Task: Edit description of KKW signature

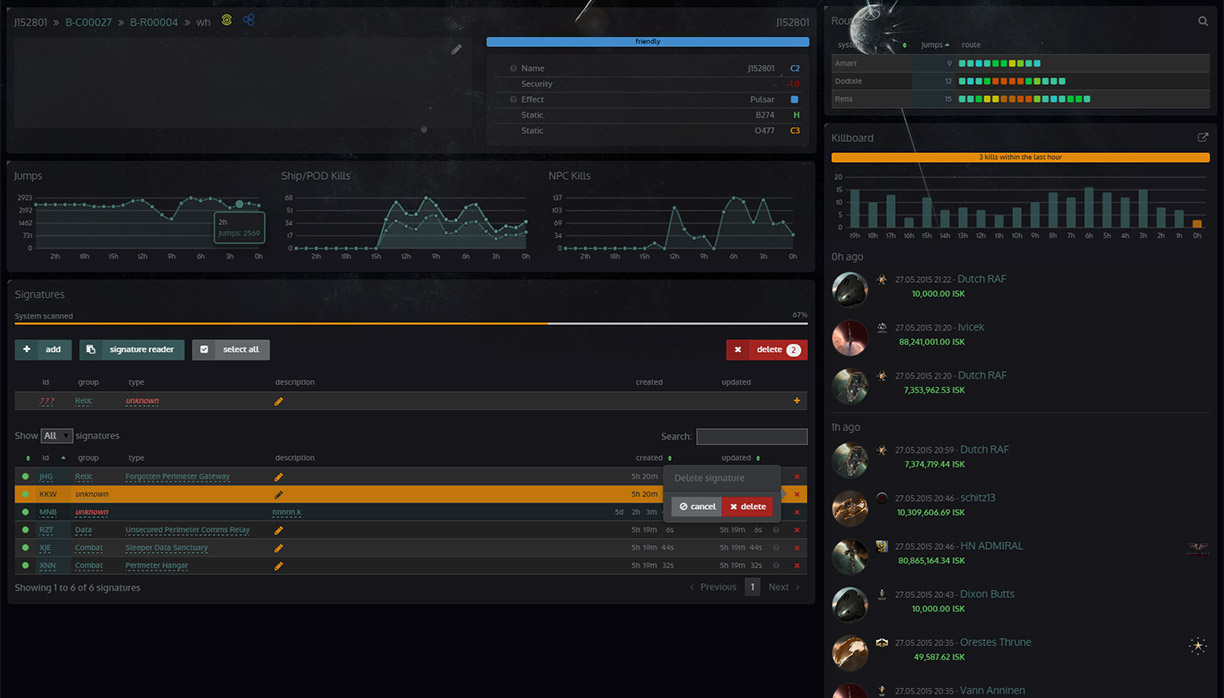Action: [x=279, y=494]
